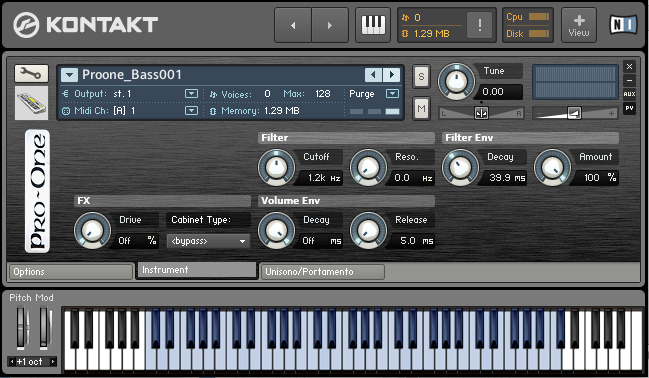
Task: Expand the Output st. 1 dropdown
Action: (x=191, y=94)
